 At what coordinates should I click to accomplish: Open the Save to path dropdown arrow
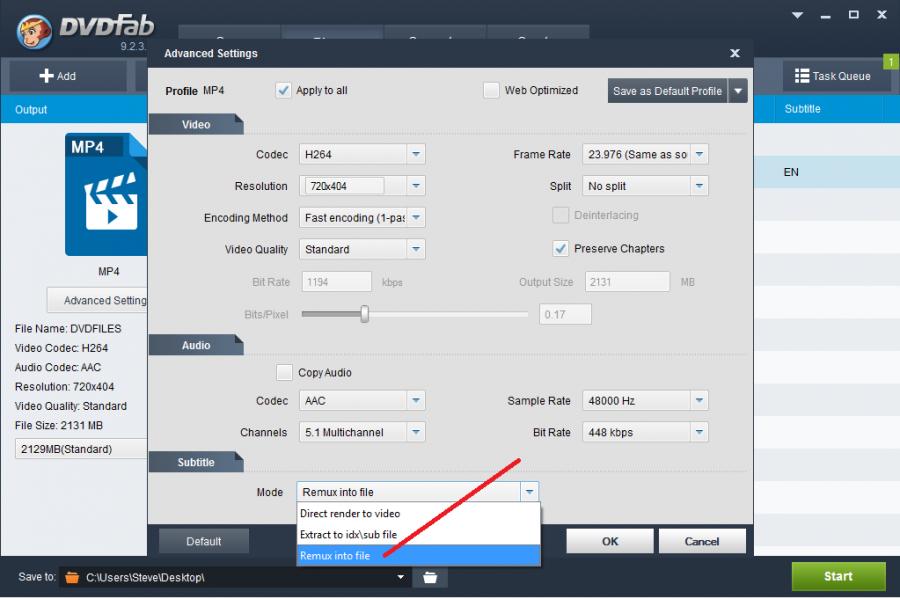click(x=401, y=577)
